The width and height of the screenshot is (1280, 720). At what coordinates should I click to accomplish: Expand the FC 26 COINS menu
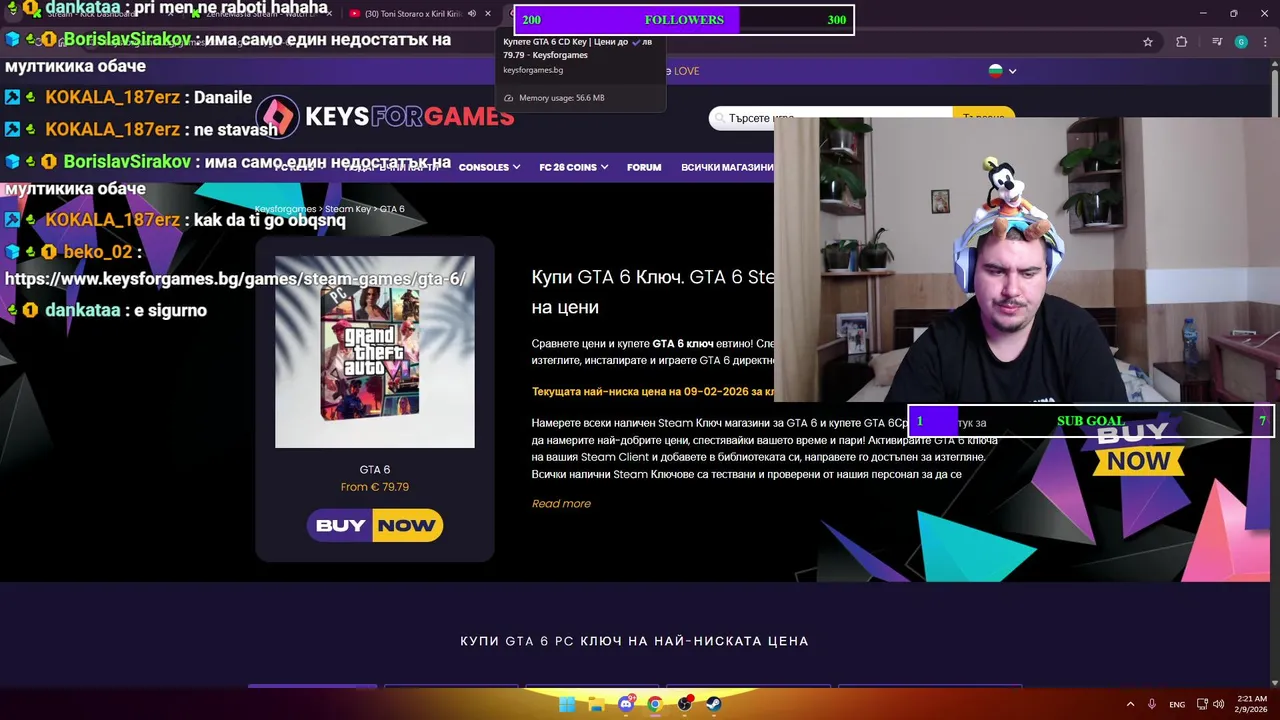click(x=574, y=167)
